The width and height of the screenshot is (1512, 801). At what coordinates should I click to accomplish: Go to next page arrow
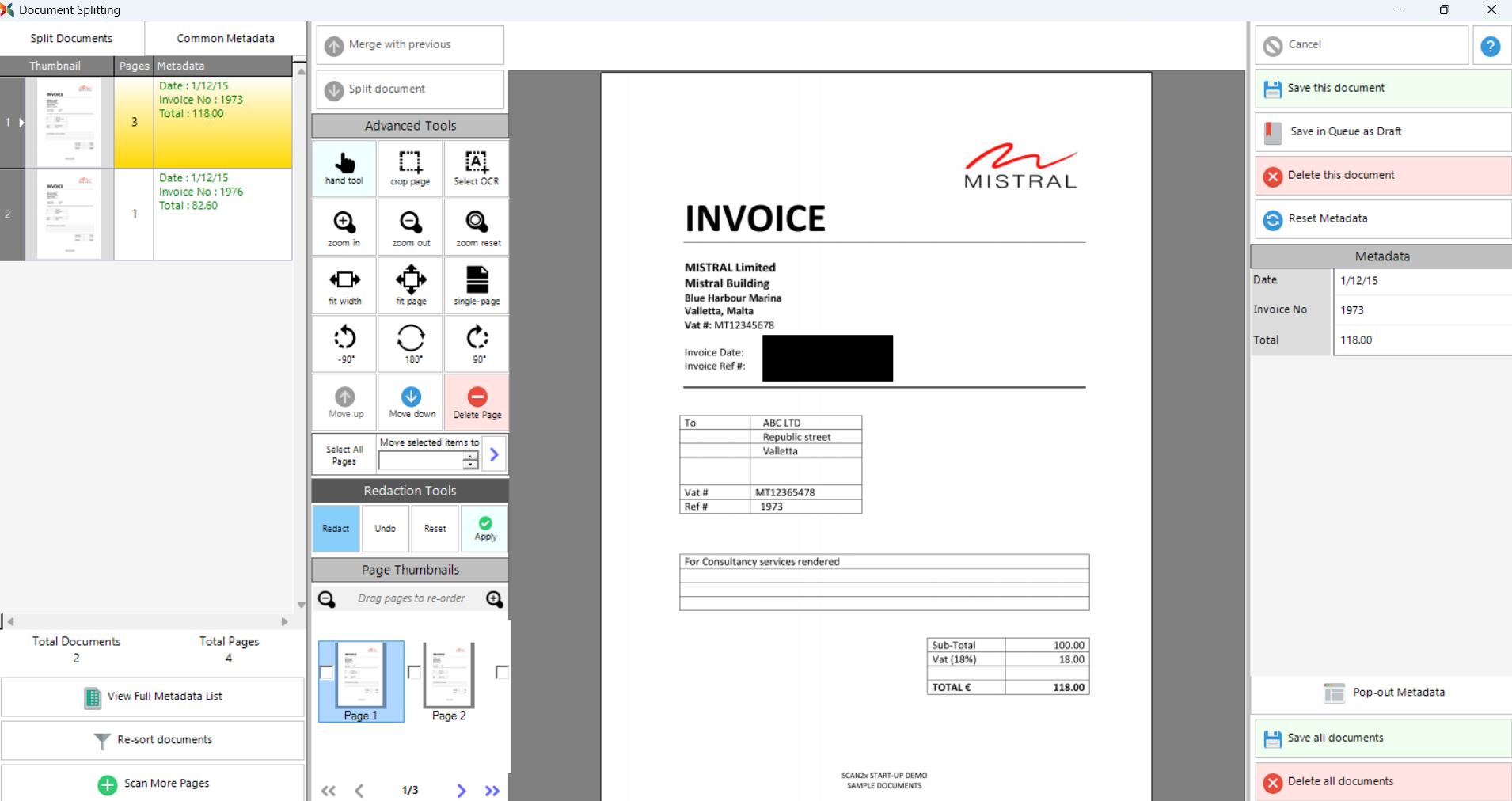pyautogui.click(x=462, y=791)
